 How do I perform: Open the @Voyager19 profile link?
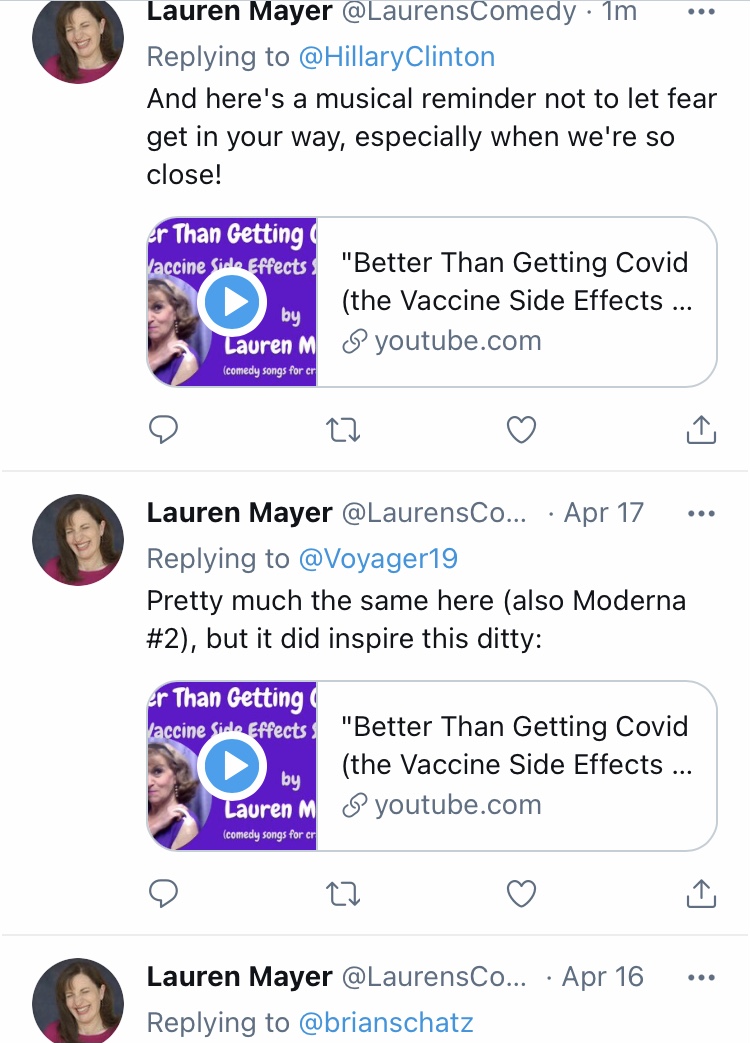(378, 559)
